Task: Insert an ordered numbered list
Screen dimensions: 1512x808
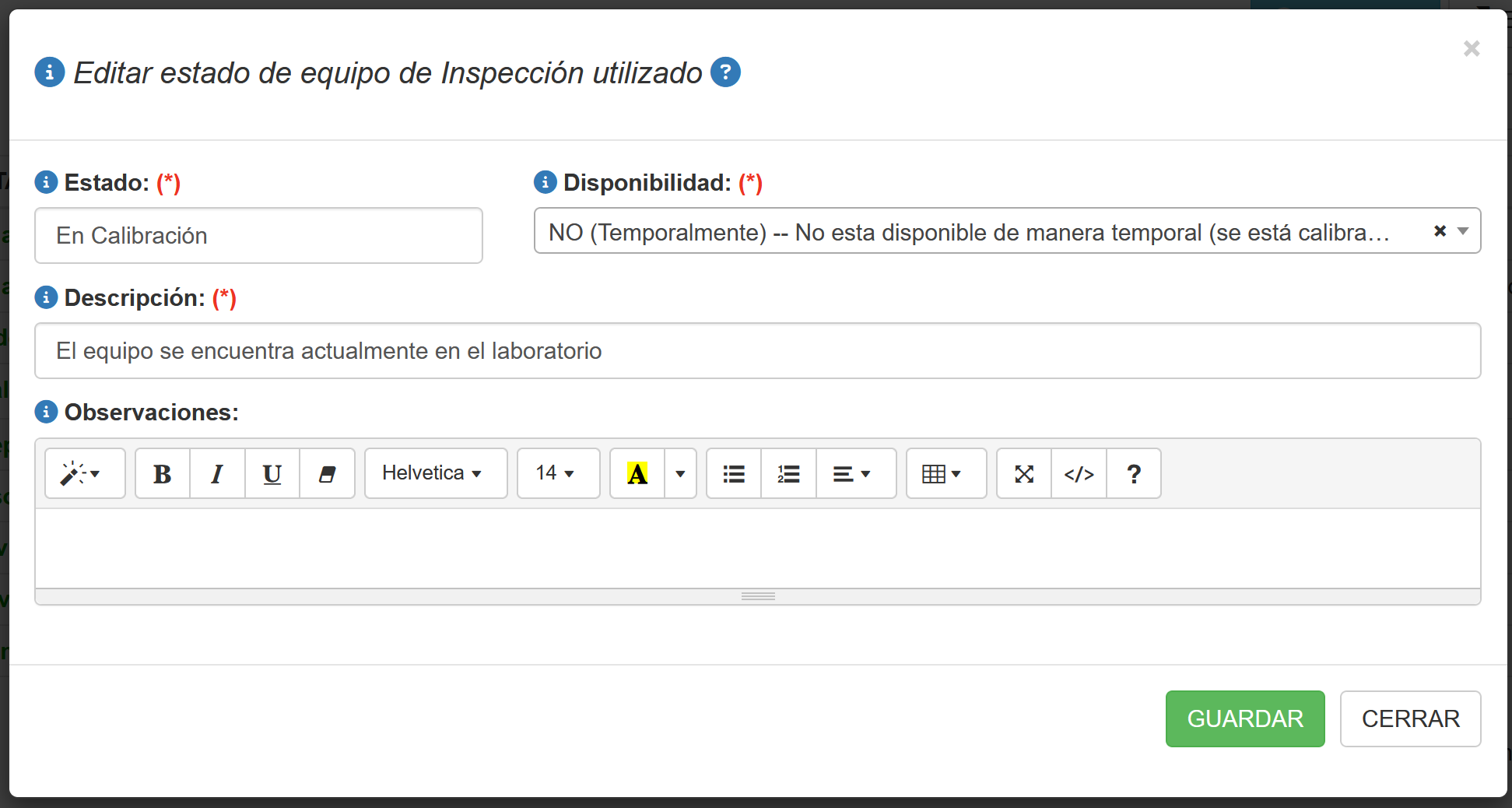Action: click(x=788, y=473)
